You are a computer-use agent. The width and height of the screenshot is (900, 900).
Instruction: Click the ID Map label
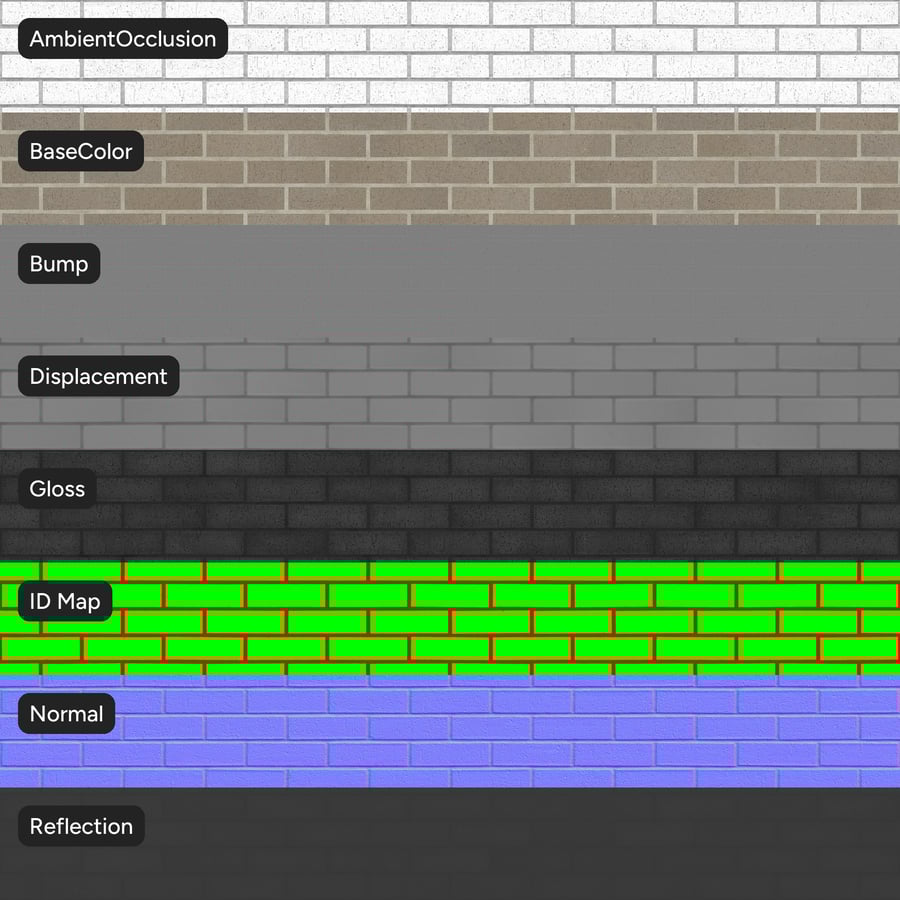[x=65, y=601]
